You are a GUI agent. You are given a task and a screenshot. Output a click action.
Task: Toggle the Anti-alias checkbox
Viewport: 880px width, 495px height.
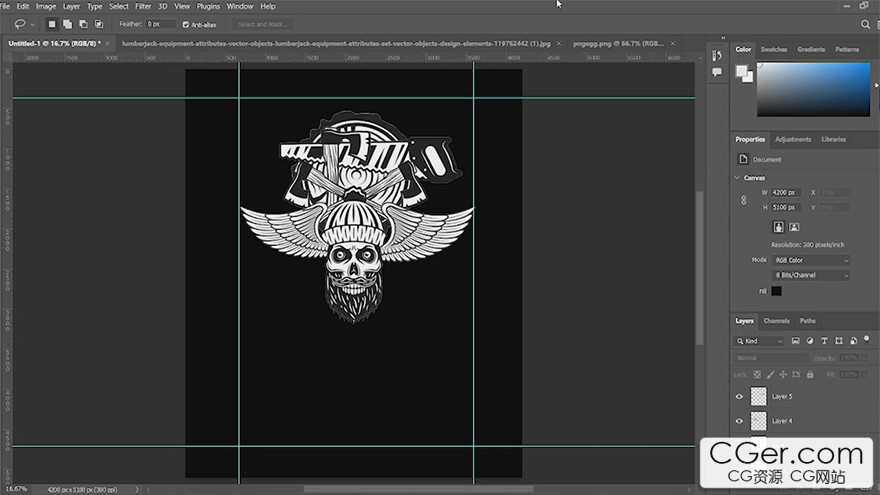(x=186, y=24)
